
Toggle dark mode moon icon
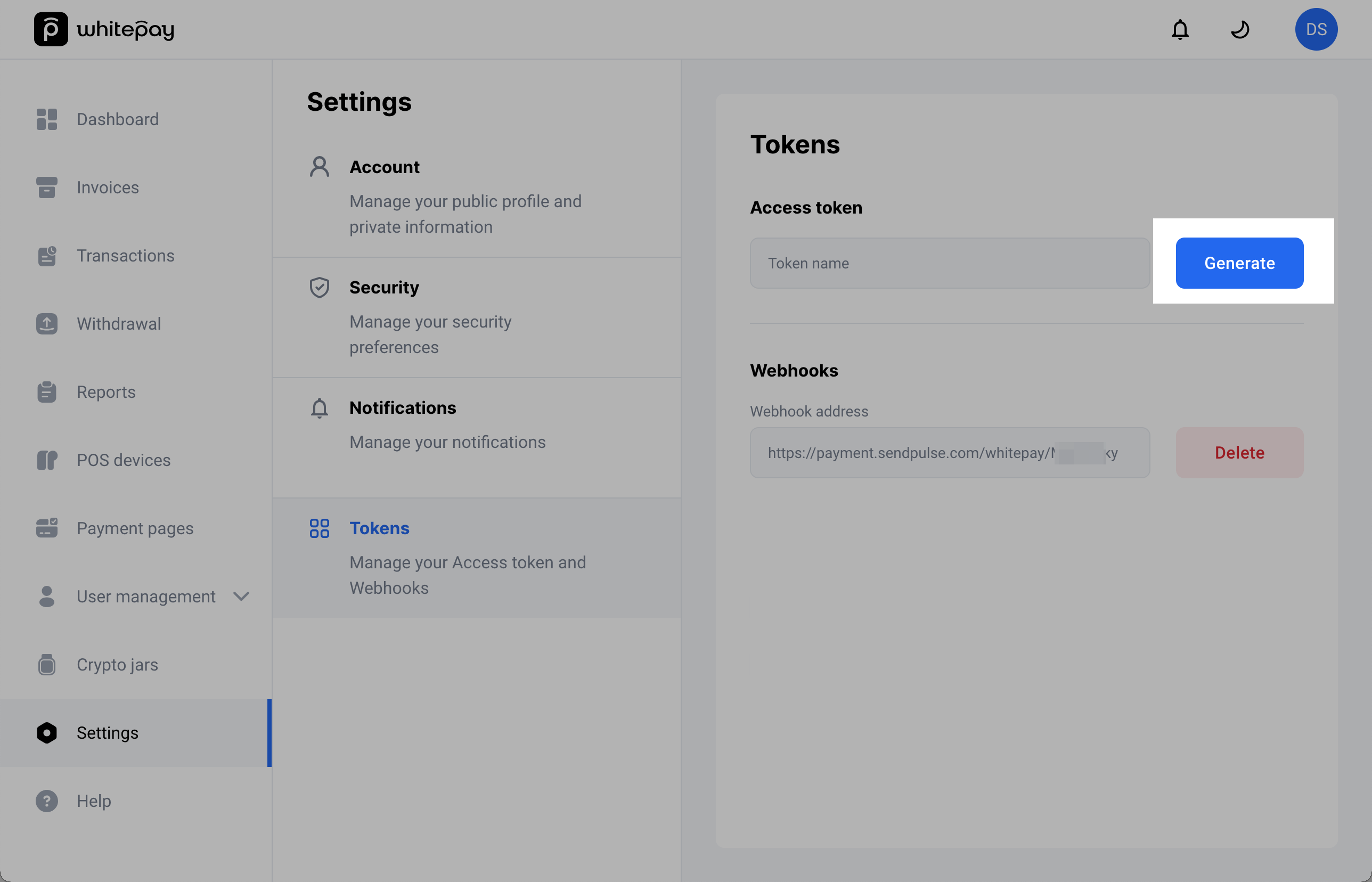tap(1240, 29)
